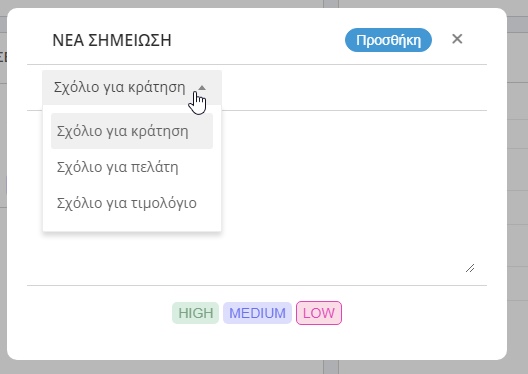Click the blue Προσθήκη button
Image resolution: width=528 pixels, height=374 pixels.
click(x=388, y=40)
